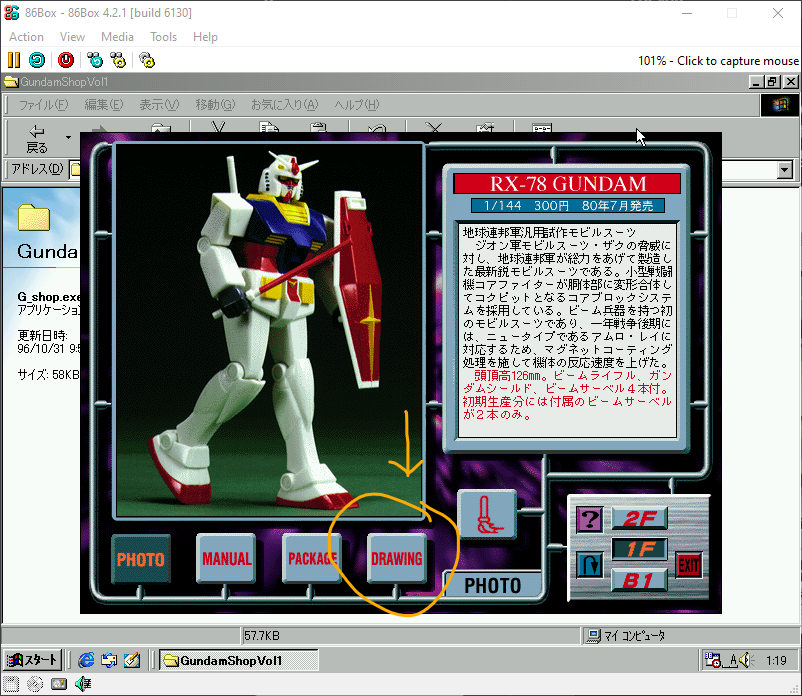Click the IME 'A' tray indicator
This screenshot has height=696, width=802.
[733, 660]
